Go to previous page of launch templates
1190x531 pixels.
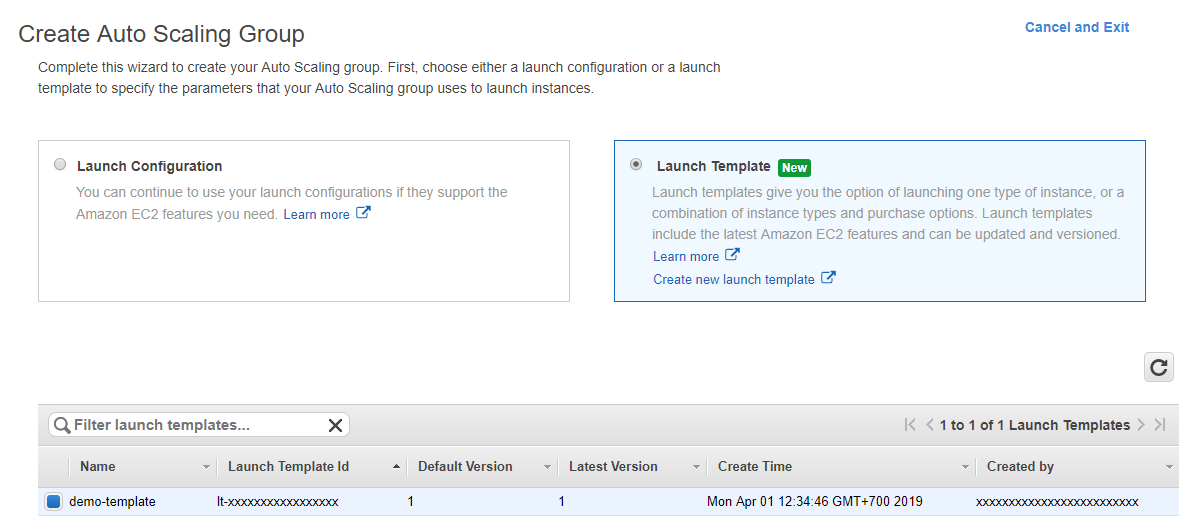point(929,425)
